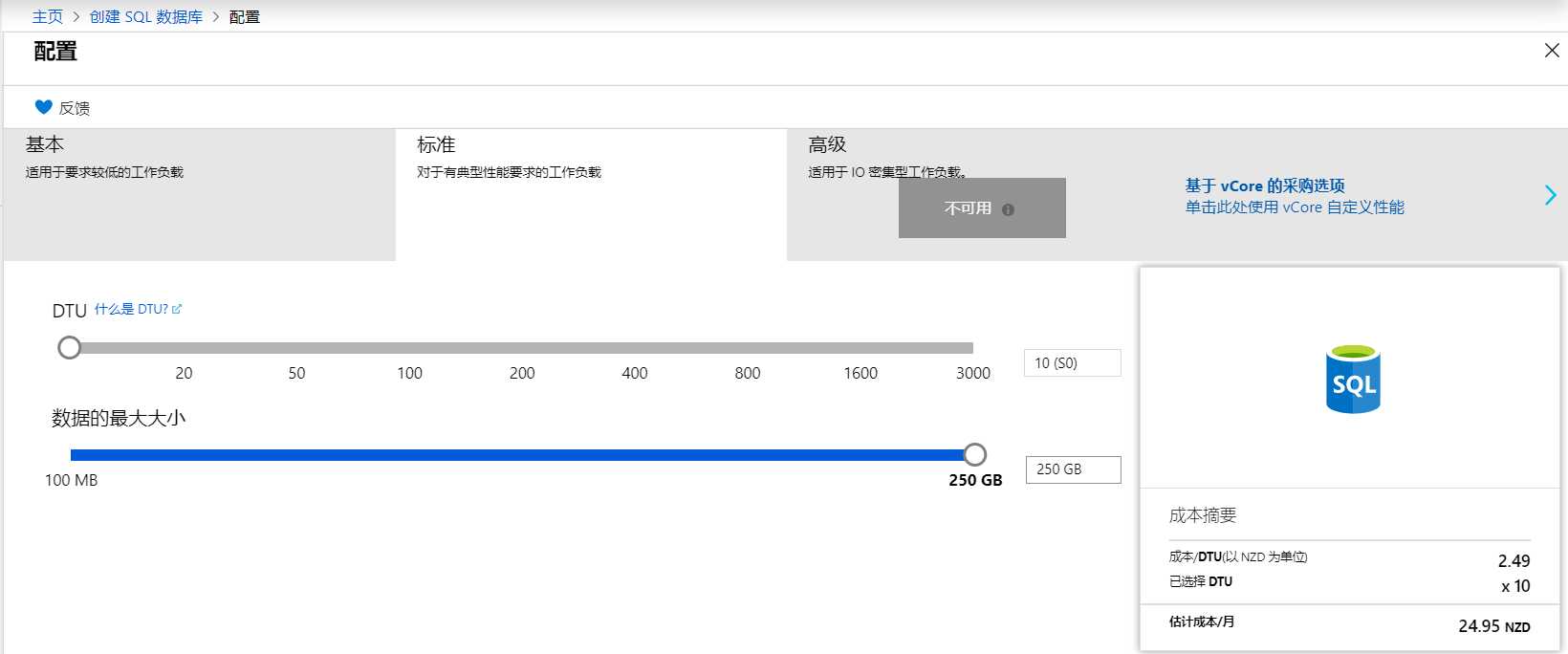The width and height of the screenshot is (1568, 654).
Task: Click 基于 vCore 的采购选项 link
Action: (1265, 185)
